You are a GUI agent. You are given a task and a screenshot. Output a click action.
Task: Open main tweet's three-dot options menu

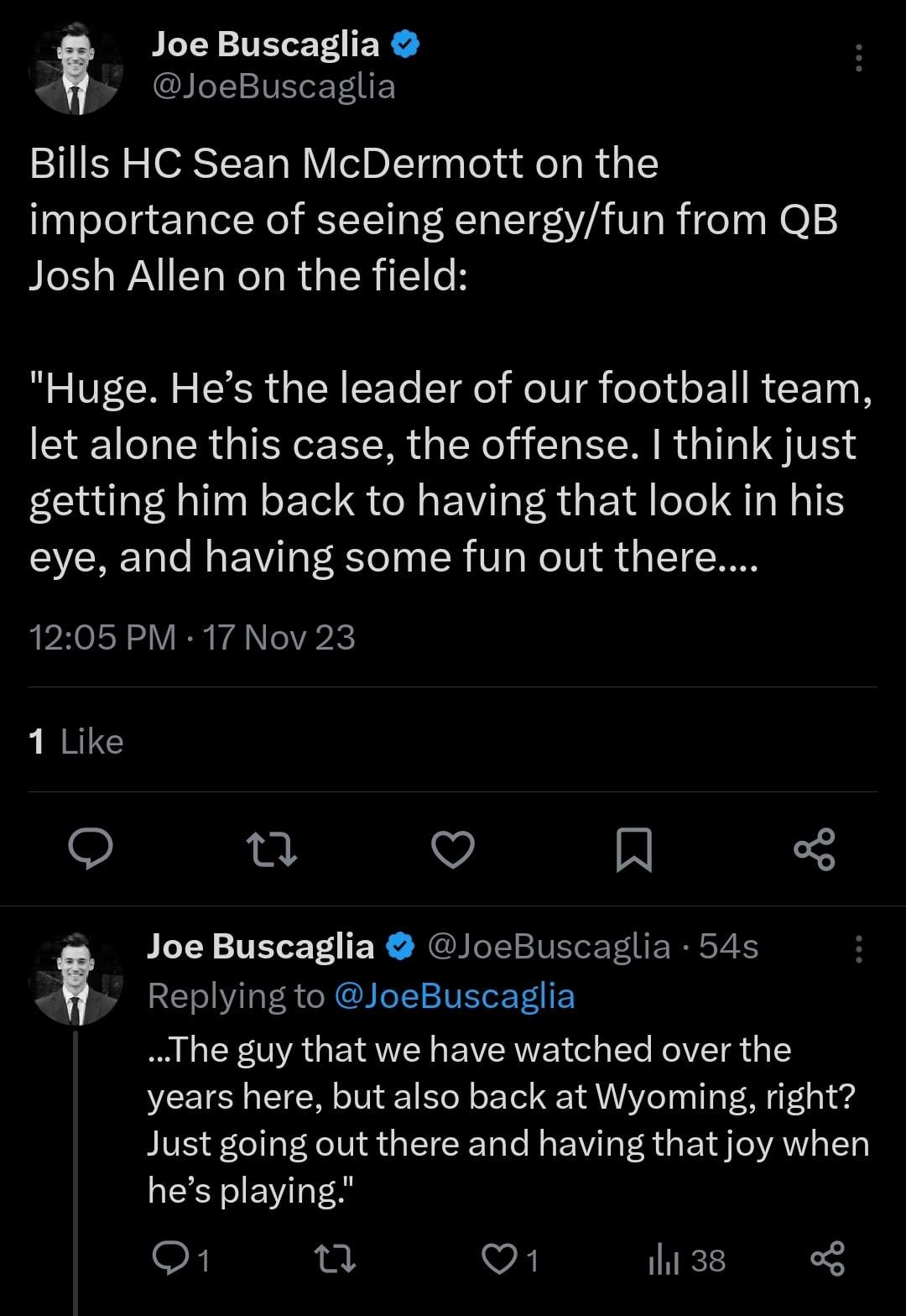tap(857, 59)
